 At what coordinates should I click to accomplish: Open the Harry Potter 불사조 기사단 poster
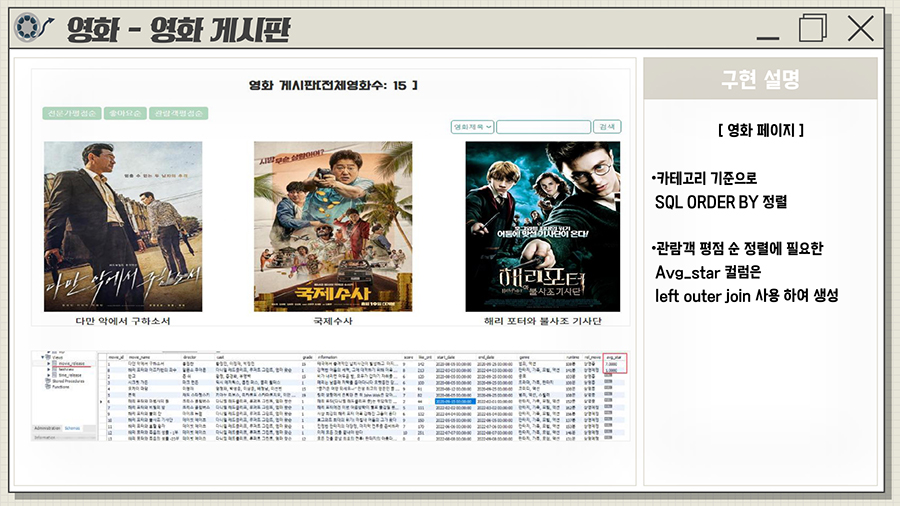(x=542, y=227)
